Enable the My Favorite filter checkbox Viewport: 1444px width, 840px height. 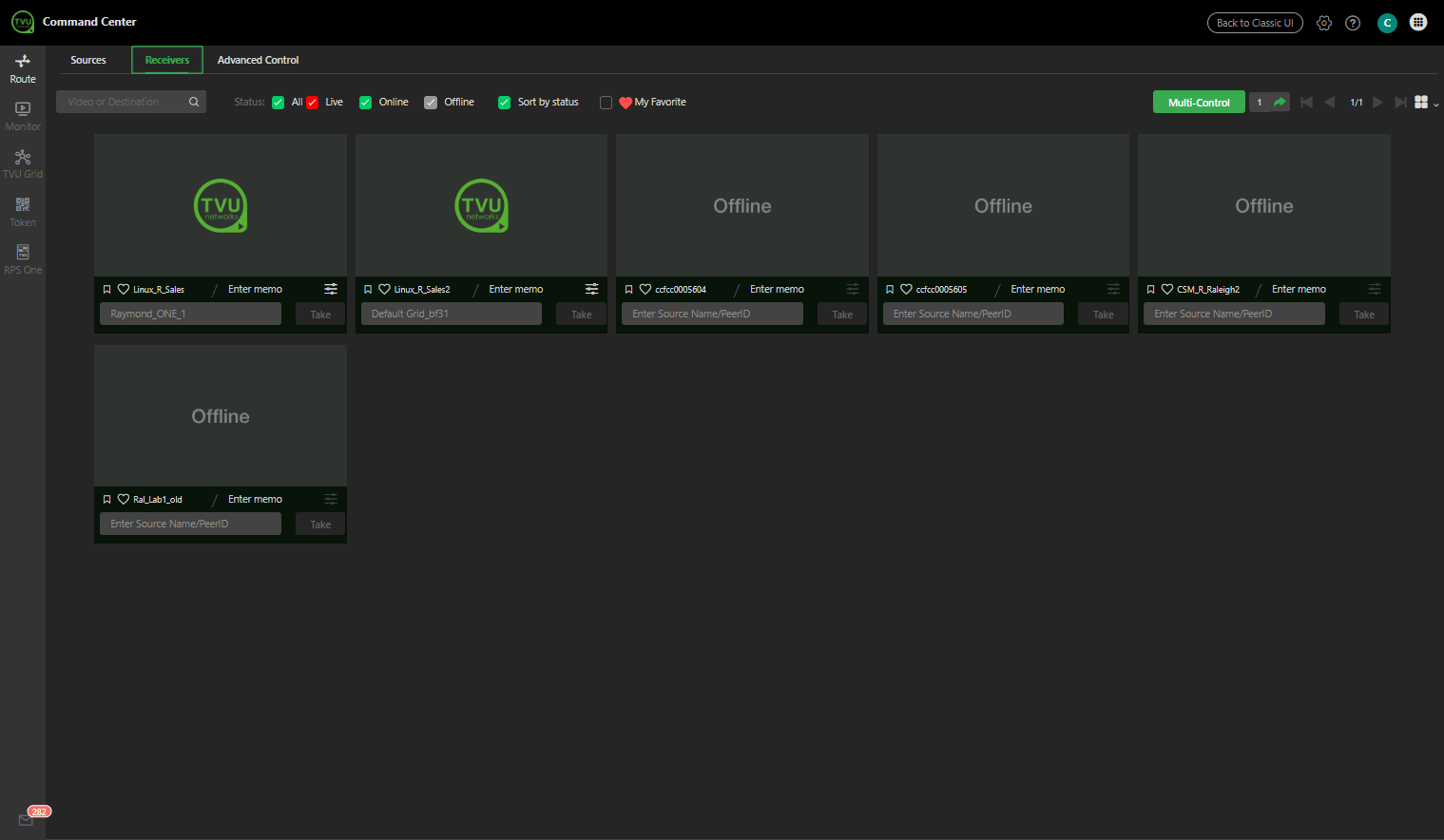606,103
